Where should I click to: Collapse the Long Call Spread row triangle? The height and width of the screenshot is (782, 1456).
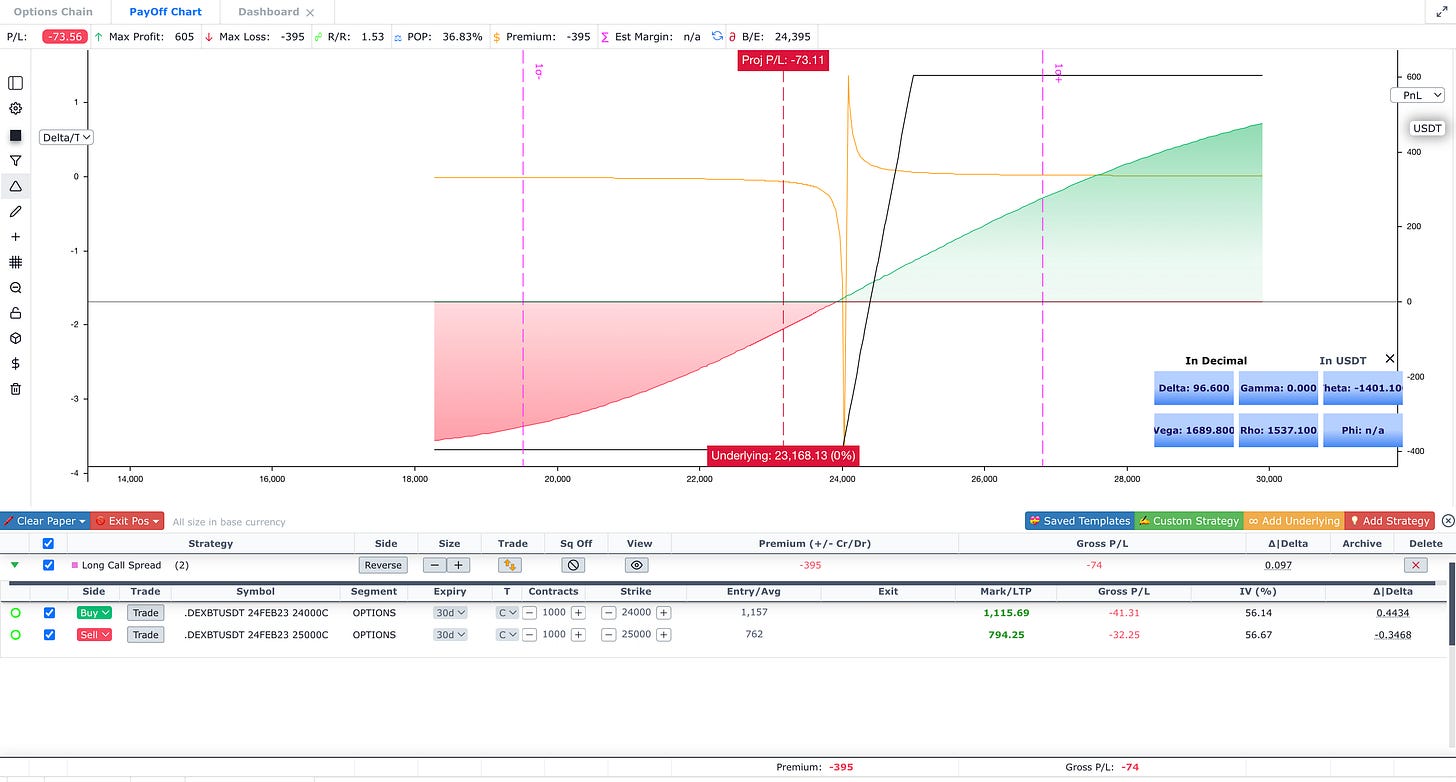point(14,565)
